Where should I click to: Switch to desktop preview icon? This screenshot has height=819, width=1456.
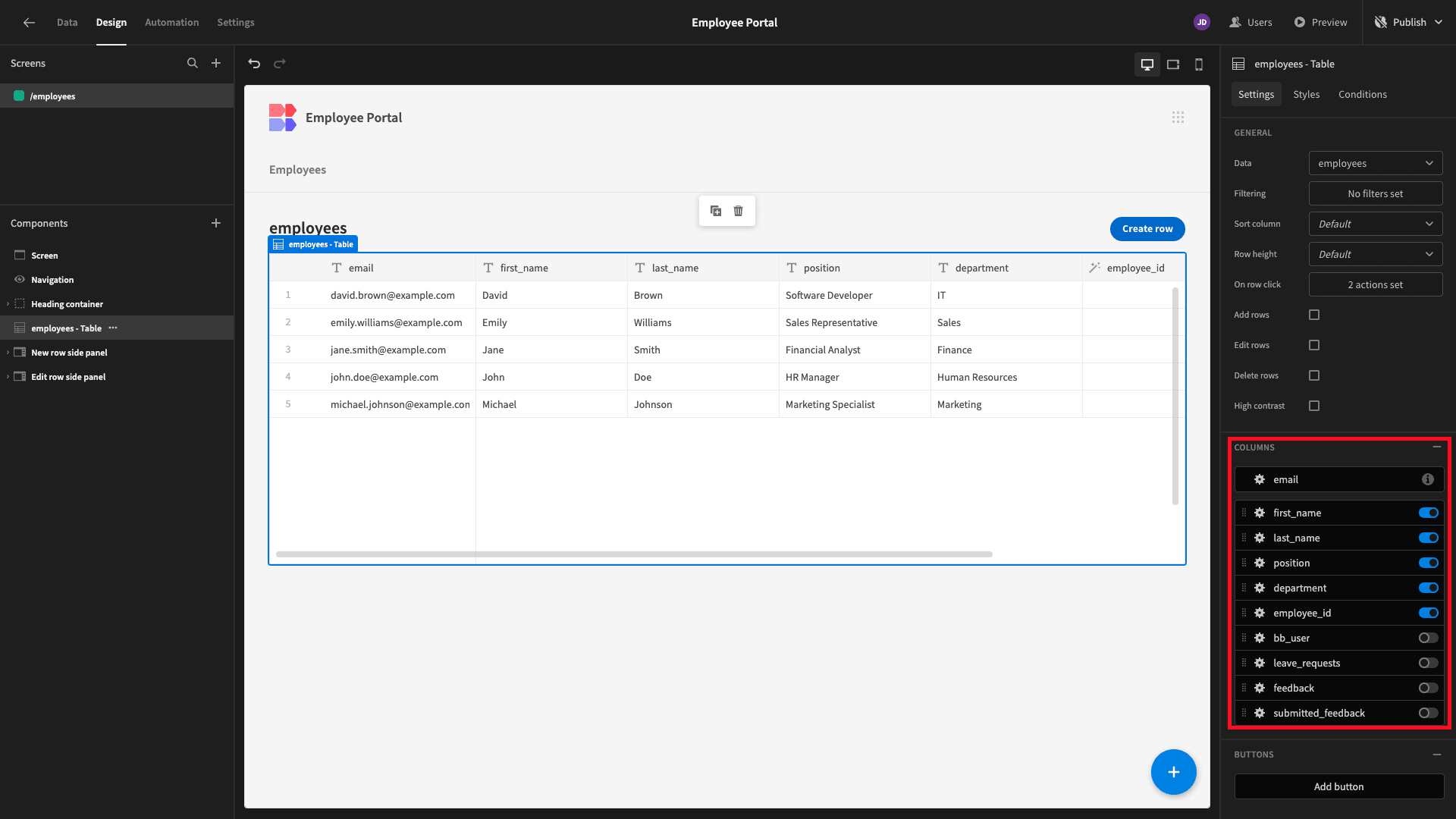click(1147, 64)
